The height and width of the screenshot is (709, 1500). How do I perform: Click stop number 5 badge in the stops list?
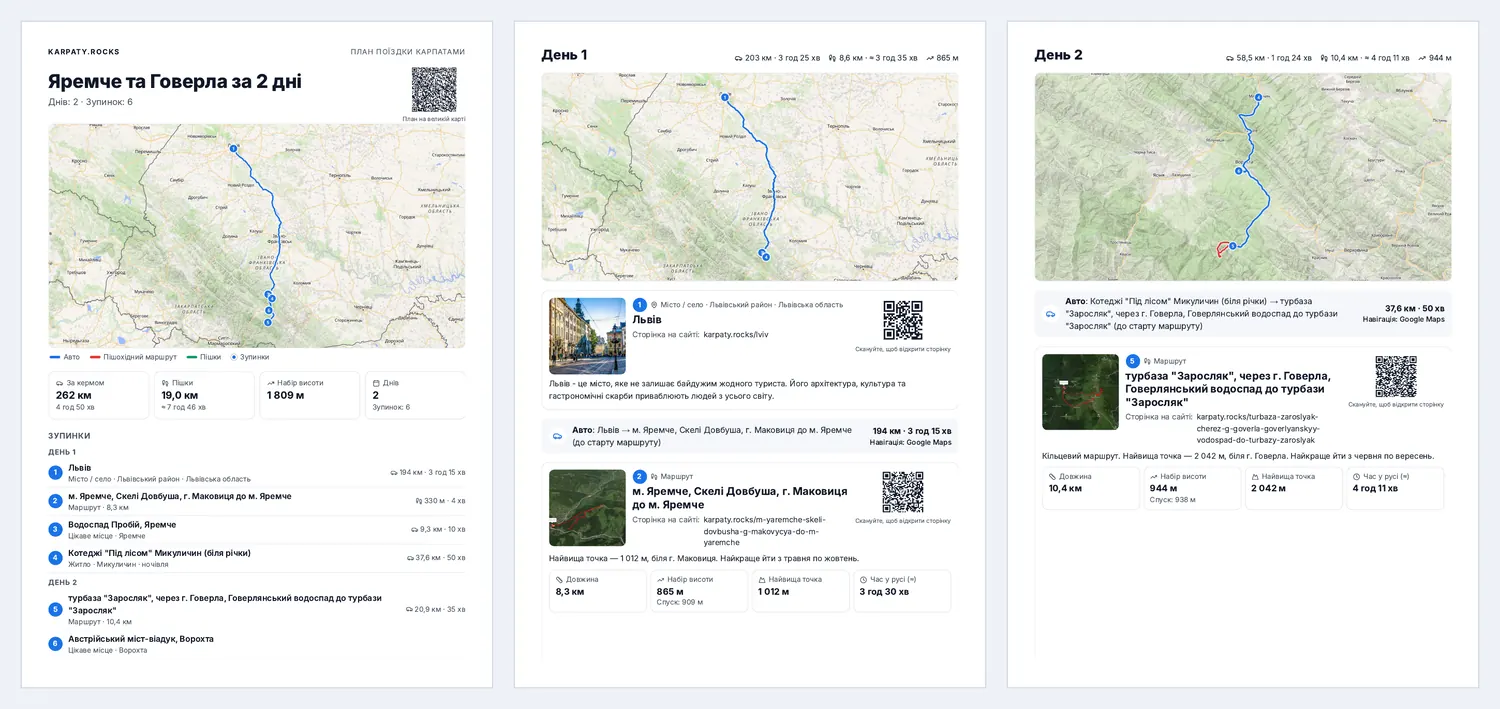tap(56, 609)
